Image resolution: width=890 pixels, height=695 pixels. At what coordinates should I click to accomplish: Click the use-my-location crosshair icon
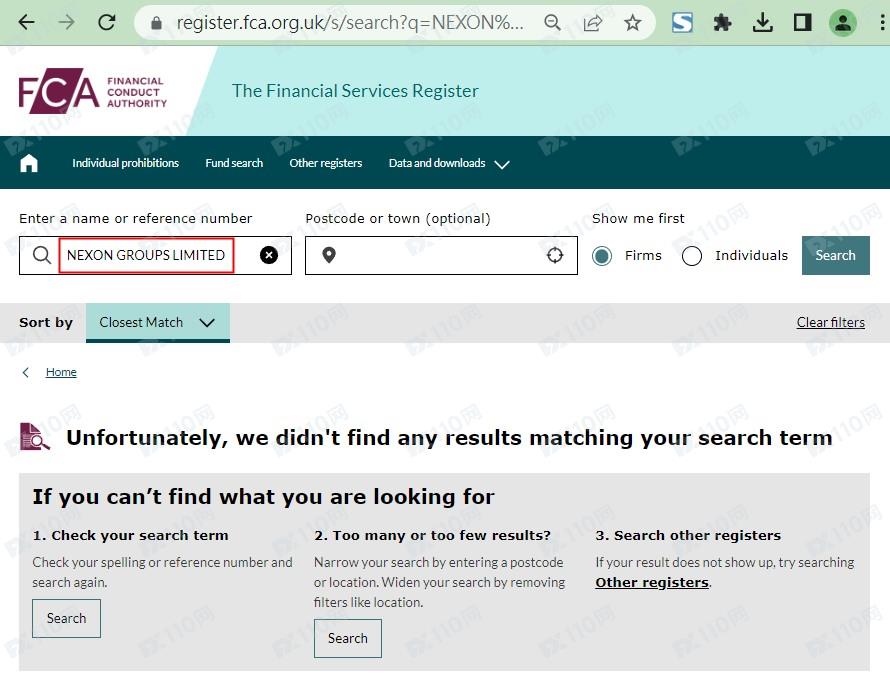tap(555, 255)
